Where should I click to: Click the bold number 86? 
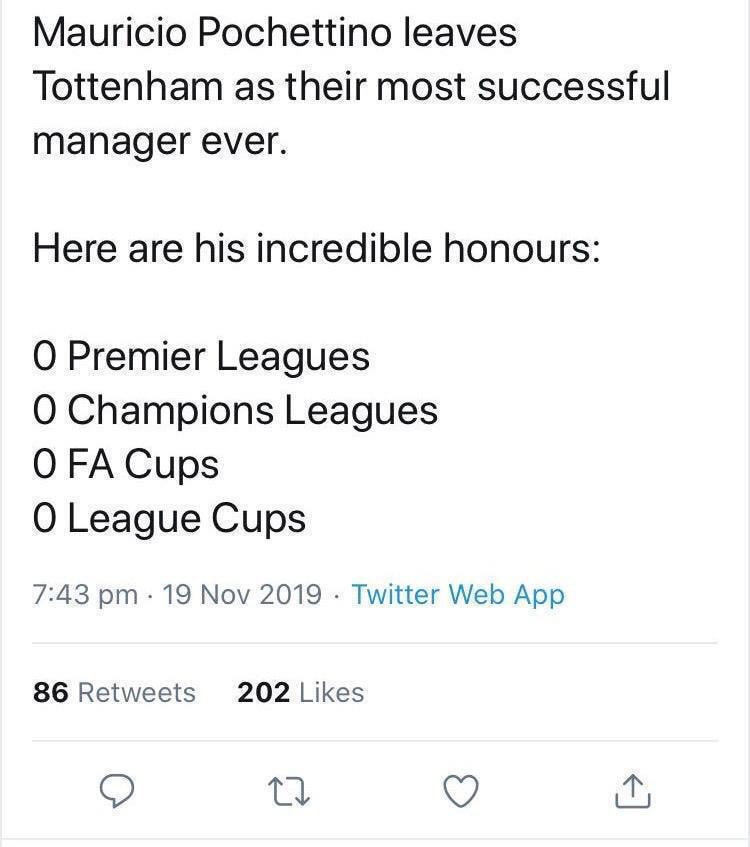[x=50, y=692]
